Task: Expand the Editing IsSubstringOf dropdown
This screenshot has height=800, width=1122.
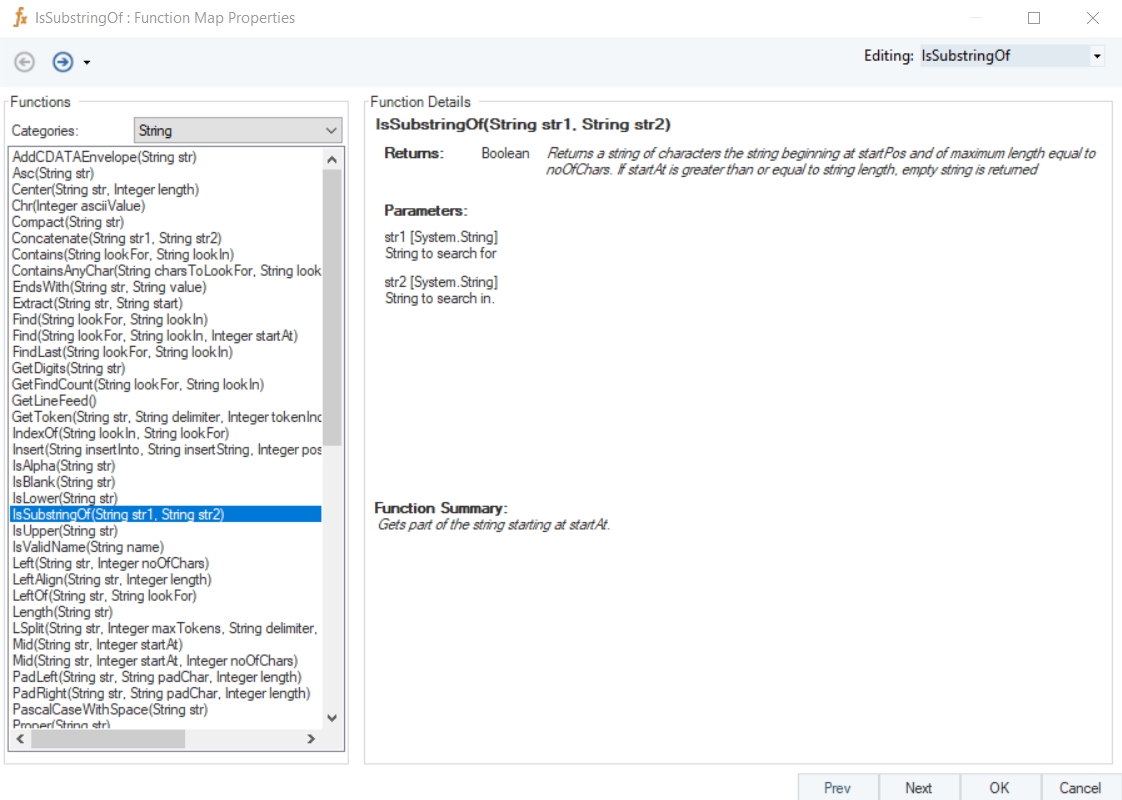Action: pyautogui.click(x=1096, y=56)
